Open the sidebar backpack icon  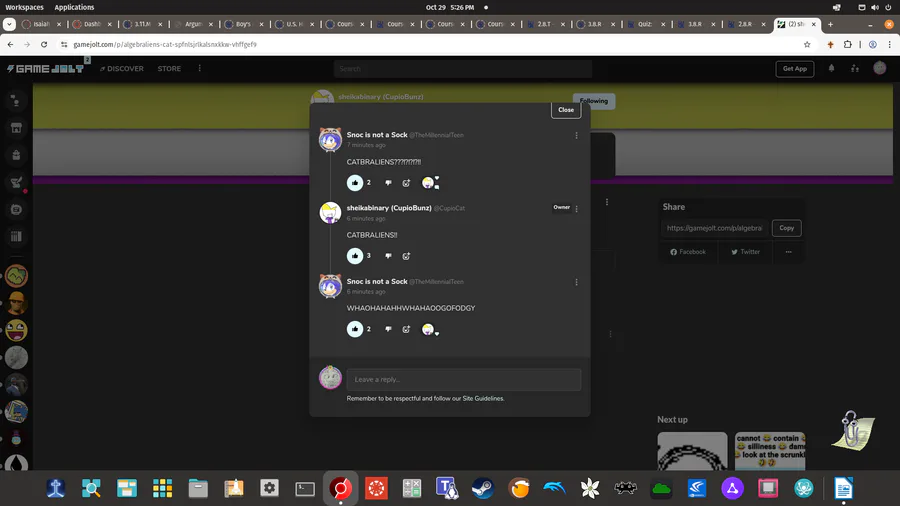(x=16, y=155)
